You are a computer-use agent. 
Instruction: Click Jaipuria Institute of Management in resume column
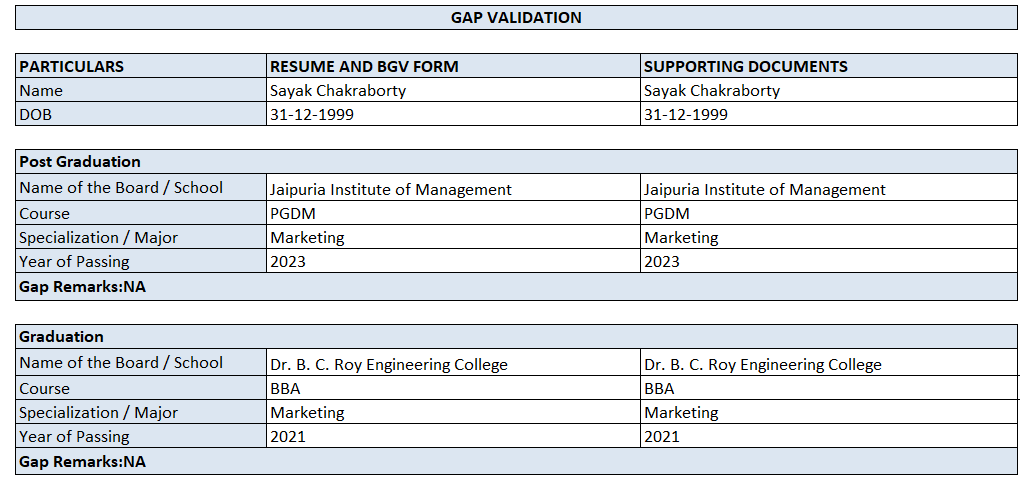pos(391,189)
